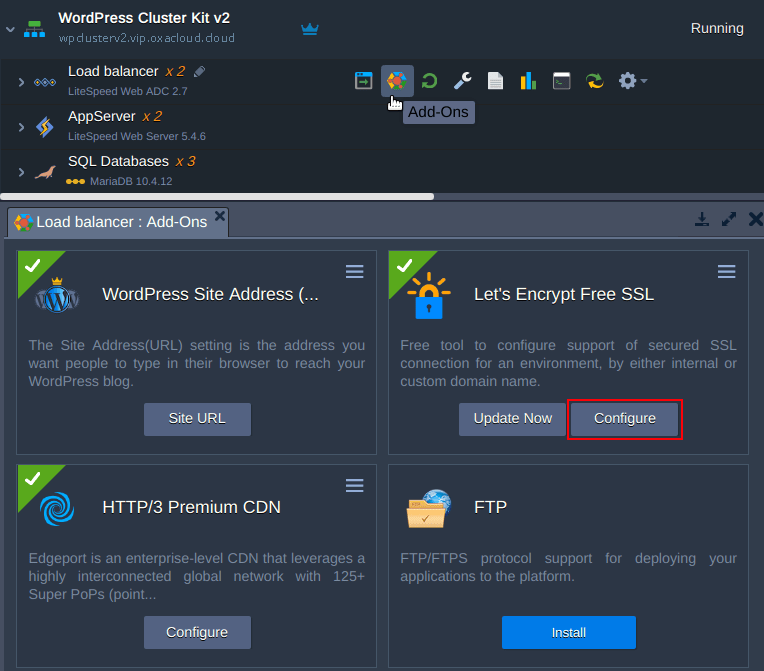Image resolution: width=764 pixels, height=671 pixels.
Task: Open the HTTP/3 Premium CDN hamburger menu
Action: click(x=355, y=485)
